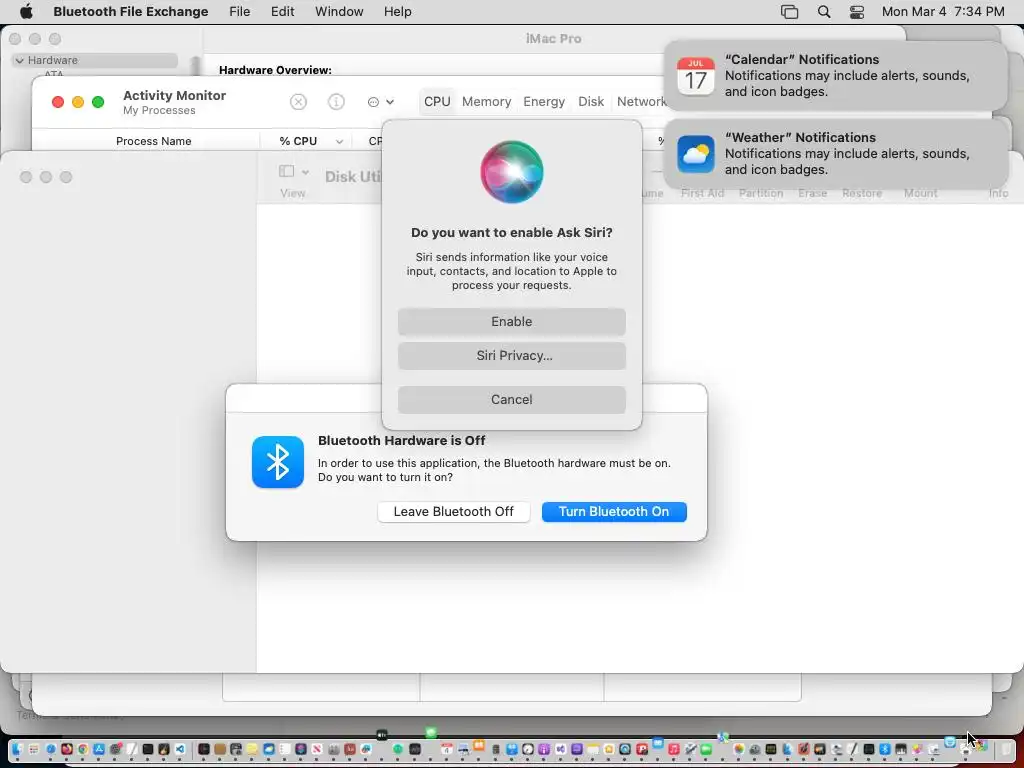Open Photos from the Dock
This screenshot has height=768, width=1024.
[739, 748]
